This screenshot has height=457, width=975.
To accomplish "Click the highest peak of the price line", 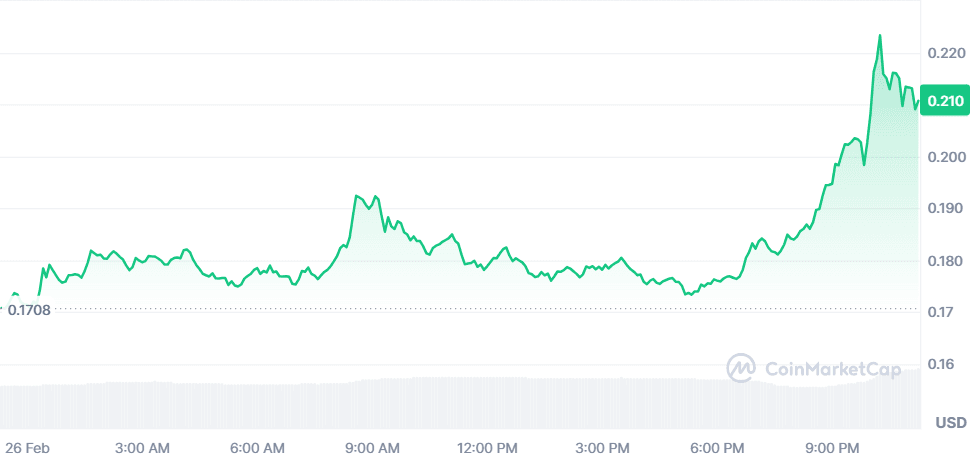I will pos(879,36).
